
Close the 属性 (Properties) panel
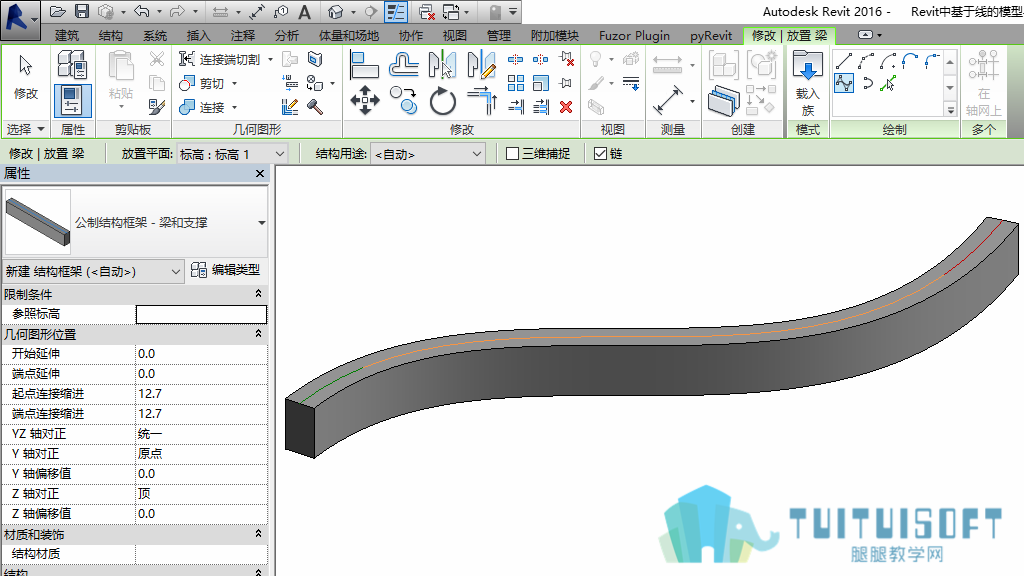(260, 173)
